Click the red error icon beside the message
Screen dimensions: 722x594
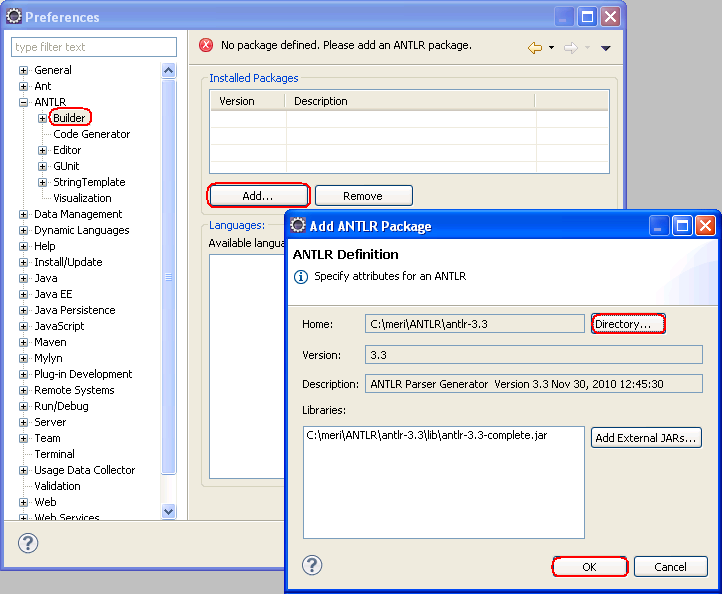pyautogui.click(x=206, y=45)
